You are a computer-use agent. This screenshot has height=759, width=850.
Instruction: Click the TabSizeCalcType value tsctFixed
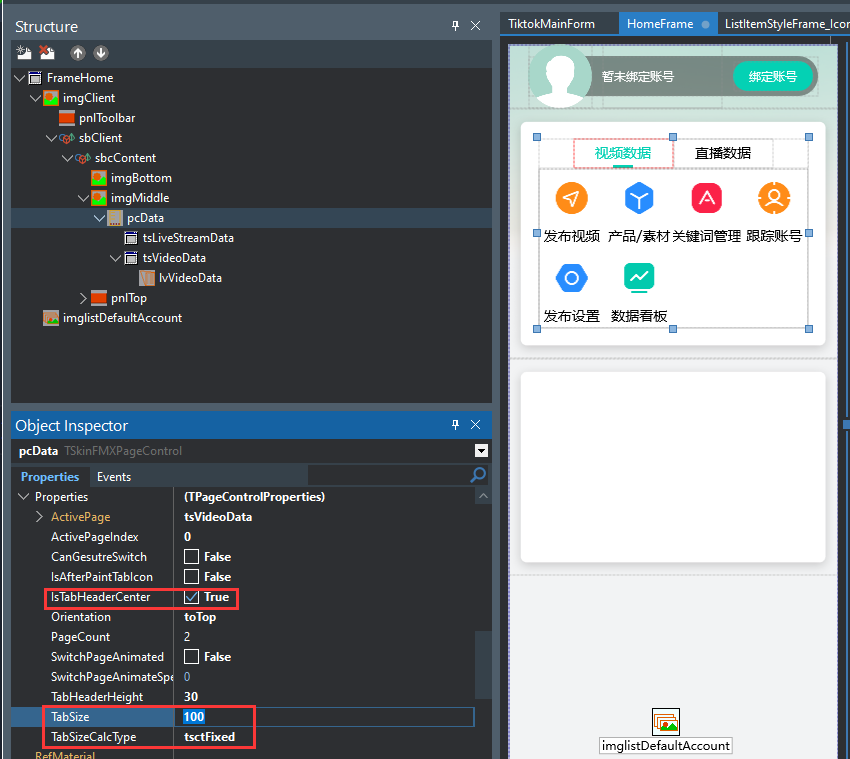209,737
